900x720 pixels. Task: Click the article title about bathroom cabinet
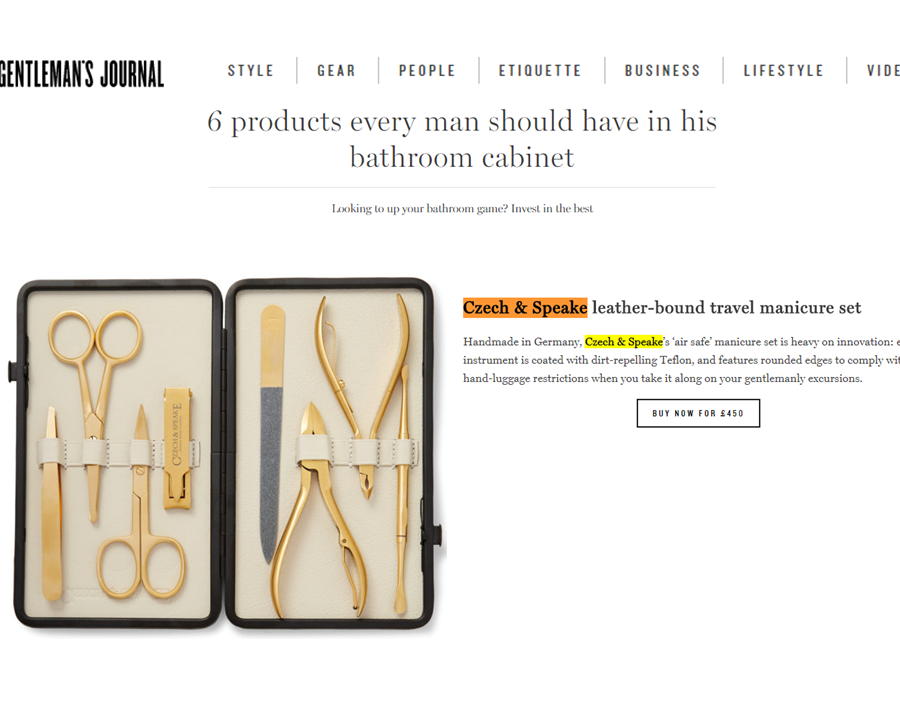462,139
